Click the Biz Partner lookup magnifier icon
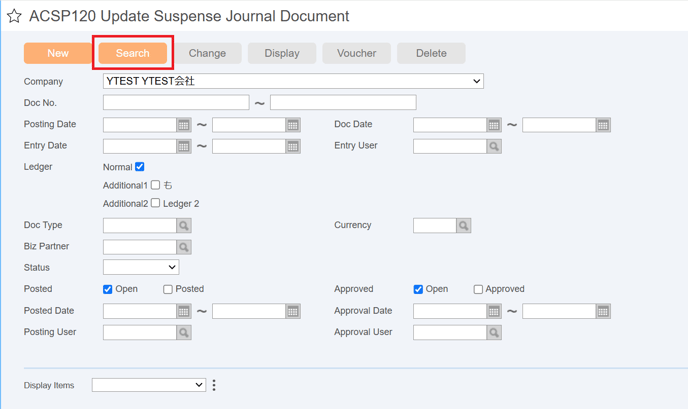 tap(184, 247)
